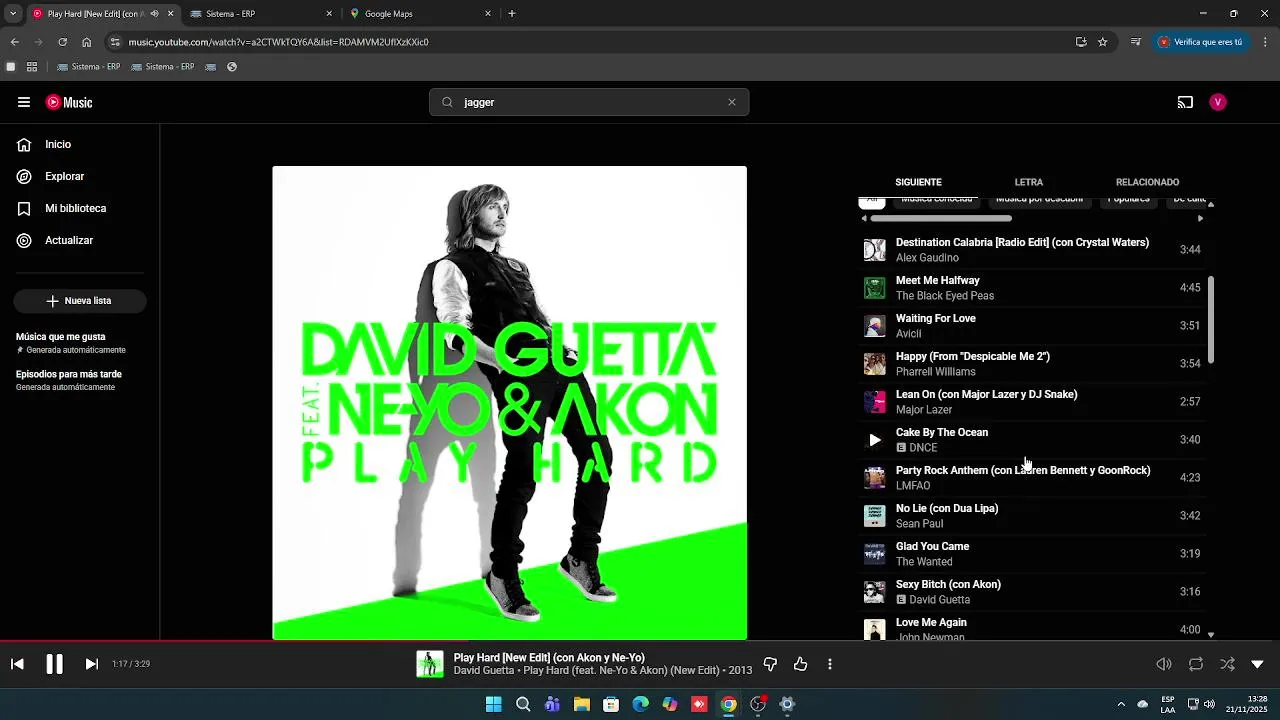Click the Play Hard album cover art

coord(509,402)
